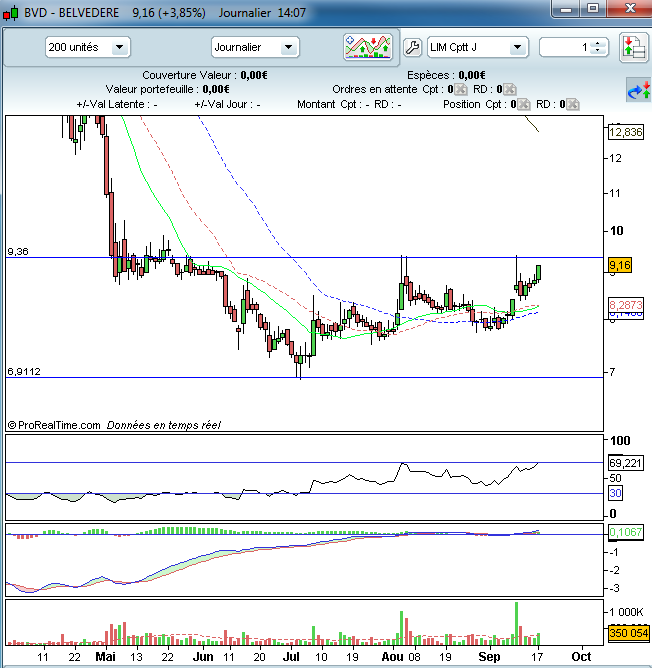The width and height of the screenshot is (652, 668).
Task: Open the indicators chart icon button
Action: tap(368, 47)
